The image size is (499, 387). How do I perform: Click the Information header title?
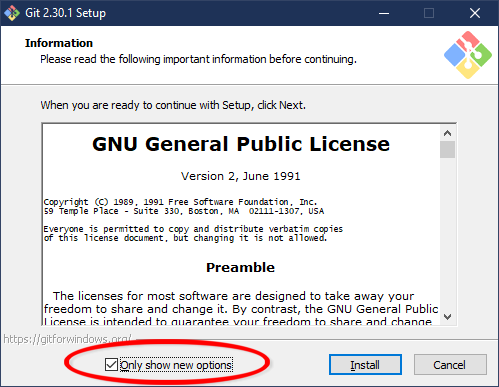pos(59,43)
